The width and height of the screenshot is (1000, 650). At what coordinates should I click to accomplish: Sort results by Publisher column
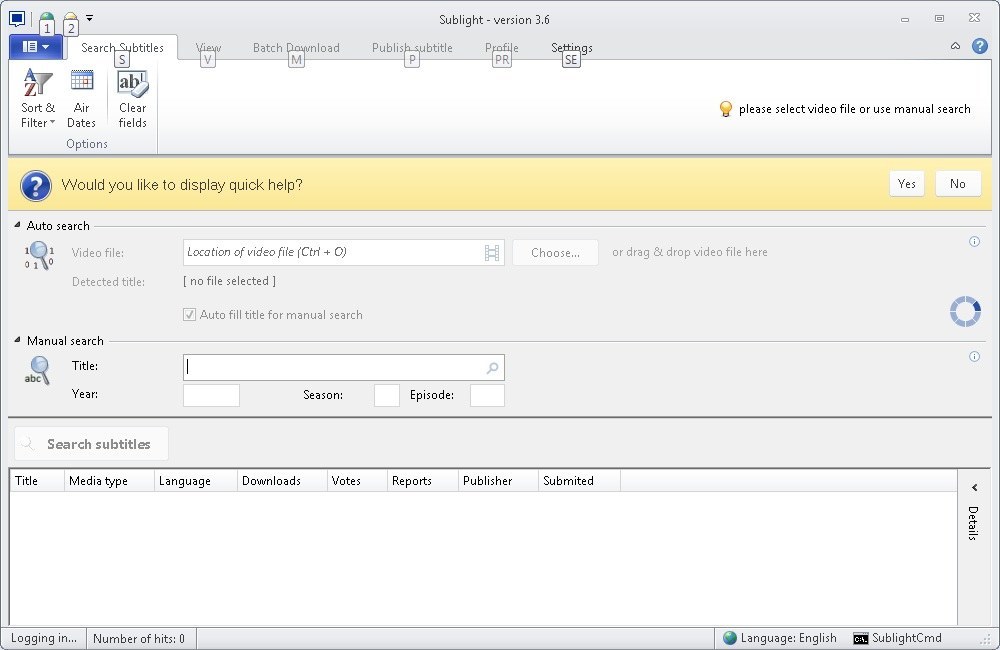pyautogui.click(x=498, y=481)
